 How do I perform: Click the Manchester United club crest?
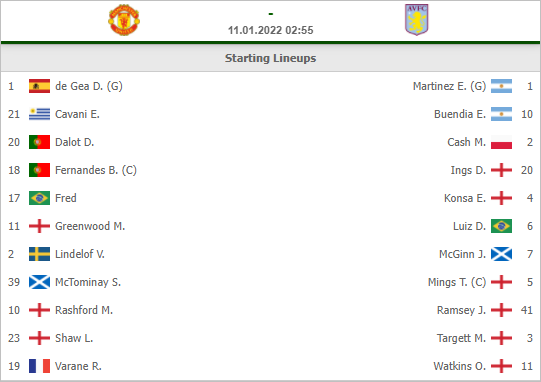[x=124, y=20]
